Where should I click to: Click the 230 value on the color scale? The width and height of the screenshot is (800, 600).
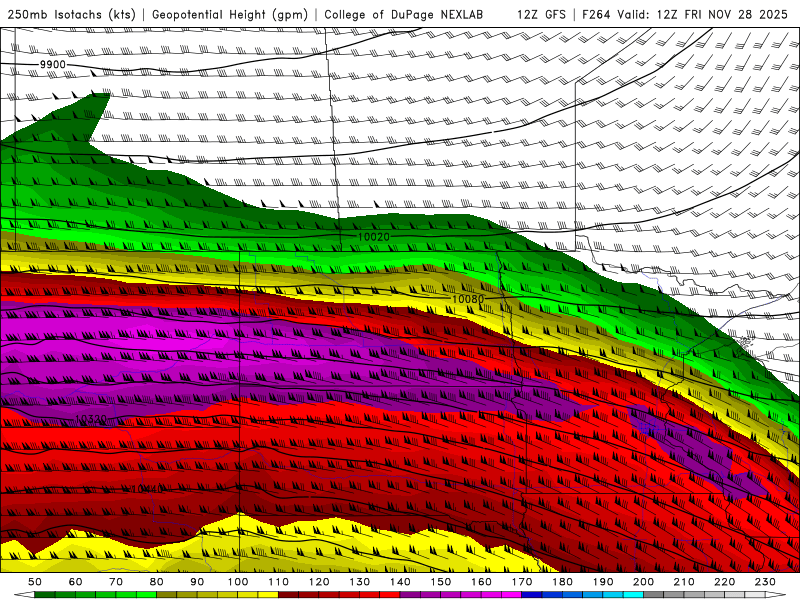click(x=765, y=582)
